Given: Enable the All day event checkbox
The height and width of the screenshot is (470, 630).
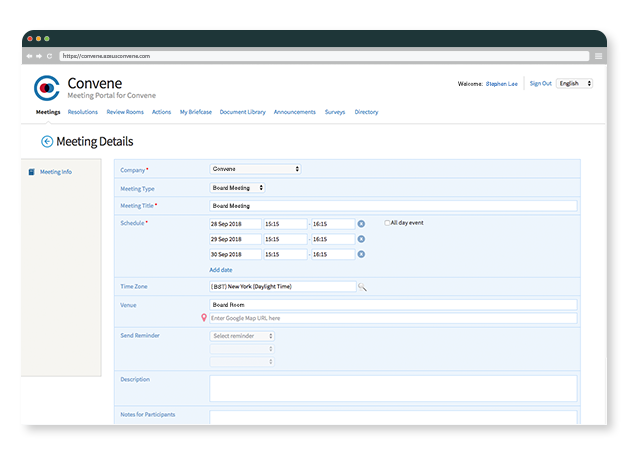Looking at the screenshot, I should [387, 223].
